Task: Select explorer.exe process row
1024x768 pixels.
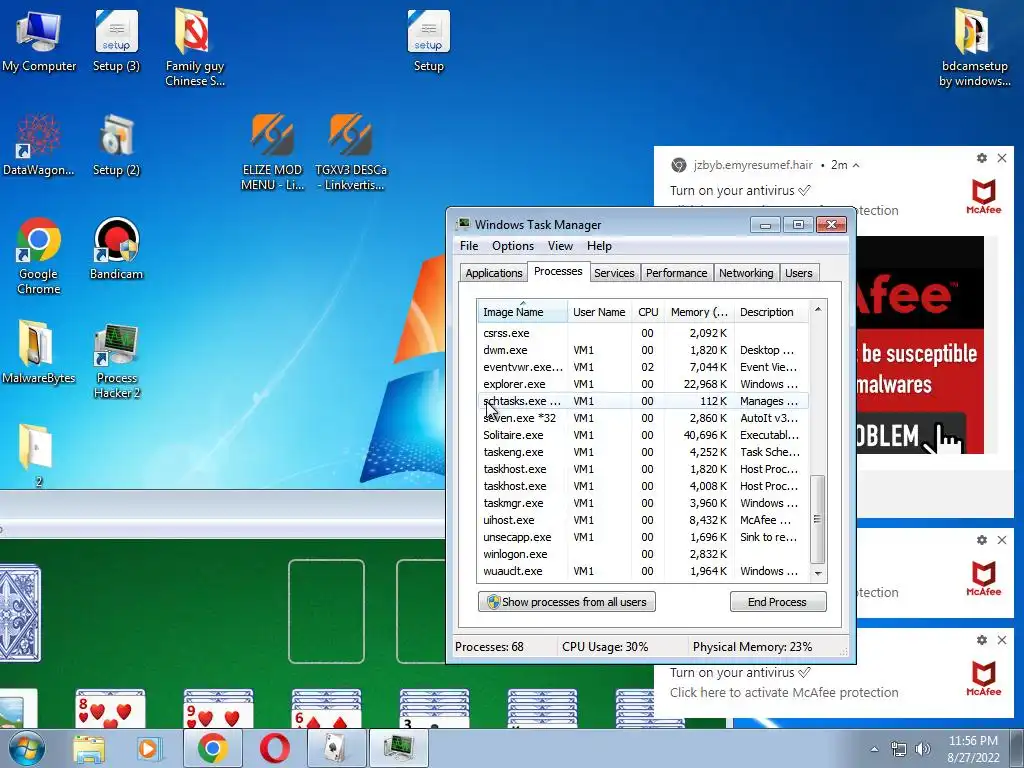Action: [643, 384]
